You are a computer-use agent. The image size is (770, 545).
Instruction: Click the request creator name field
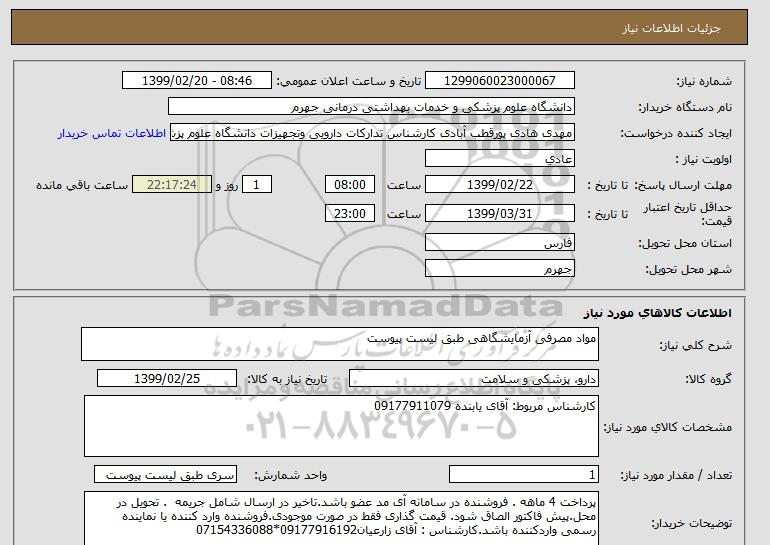tap(372, 133)
